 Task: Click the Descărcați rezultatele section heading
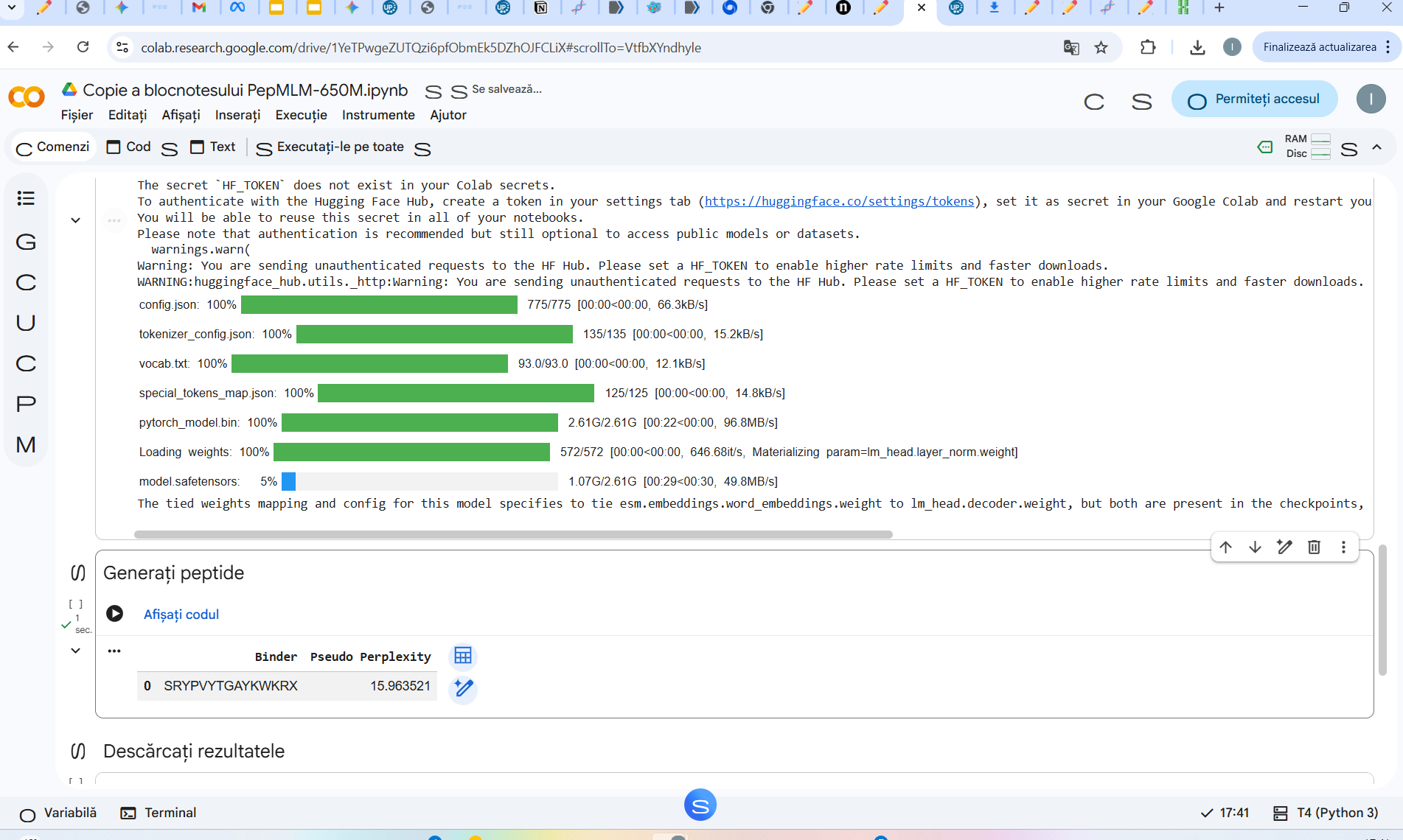(x=194, y=752)
